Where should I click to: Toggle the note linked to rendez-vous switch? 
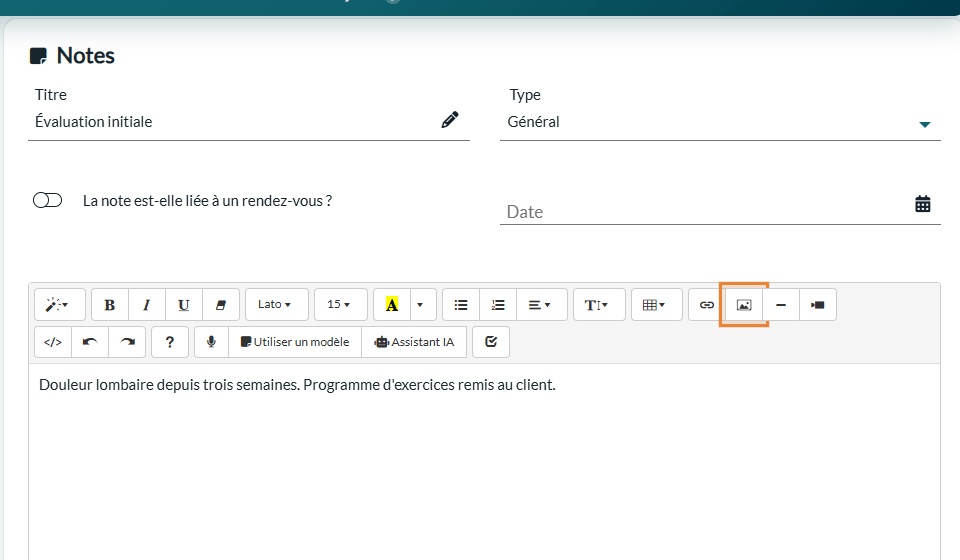tap(48, 201)
